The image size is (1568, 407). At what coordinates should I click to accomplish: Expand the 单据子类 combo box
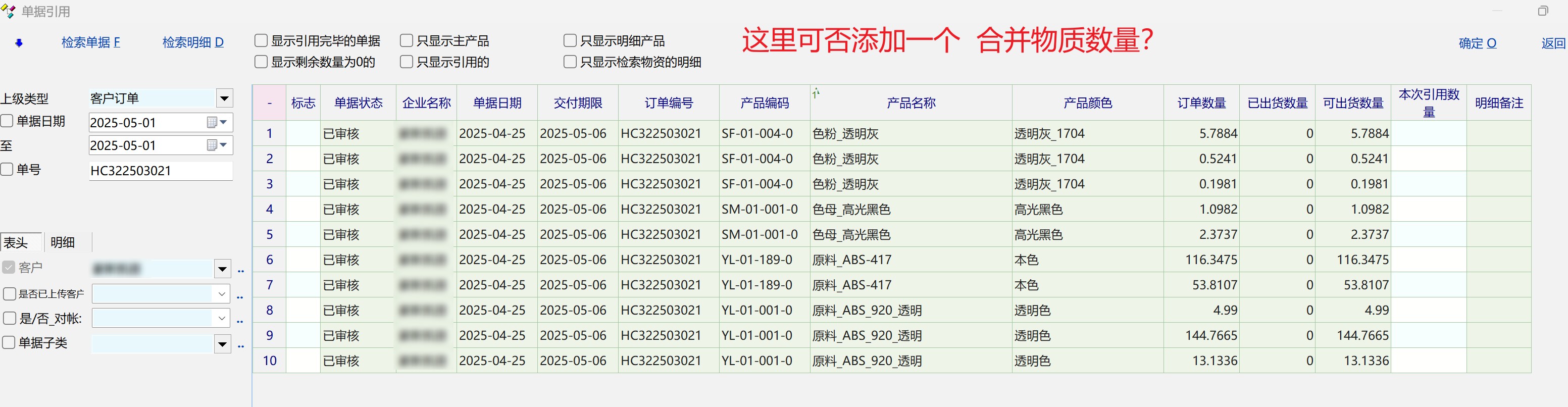pos(222,344)
